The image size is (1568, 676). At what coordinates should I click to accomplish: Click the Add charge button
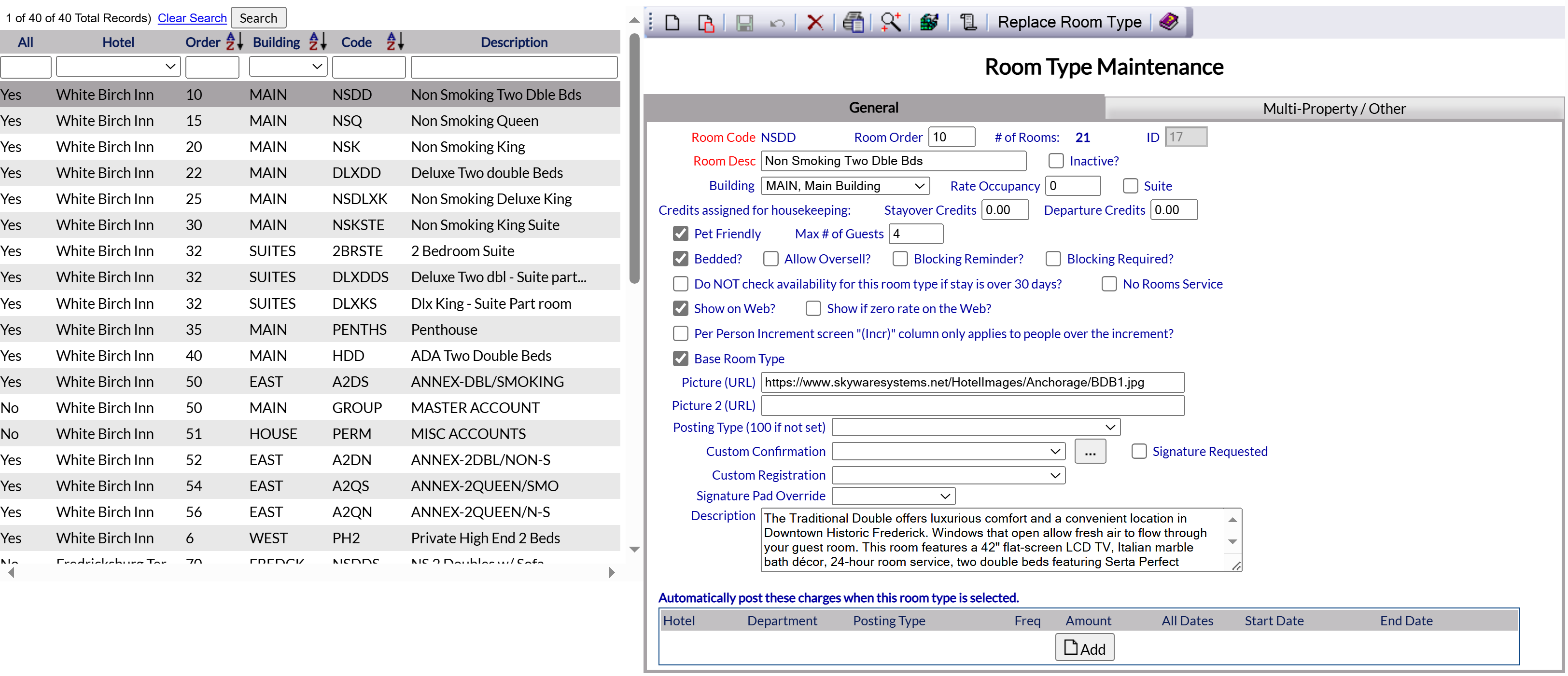(x=1085, y=648)
